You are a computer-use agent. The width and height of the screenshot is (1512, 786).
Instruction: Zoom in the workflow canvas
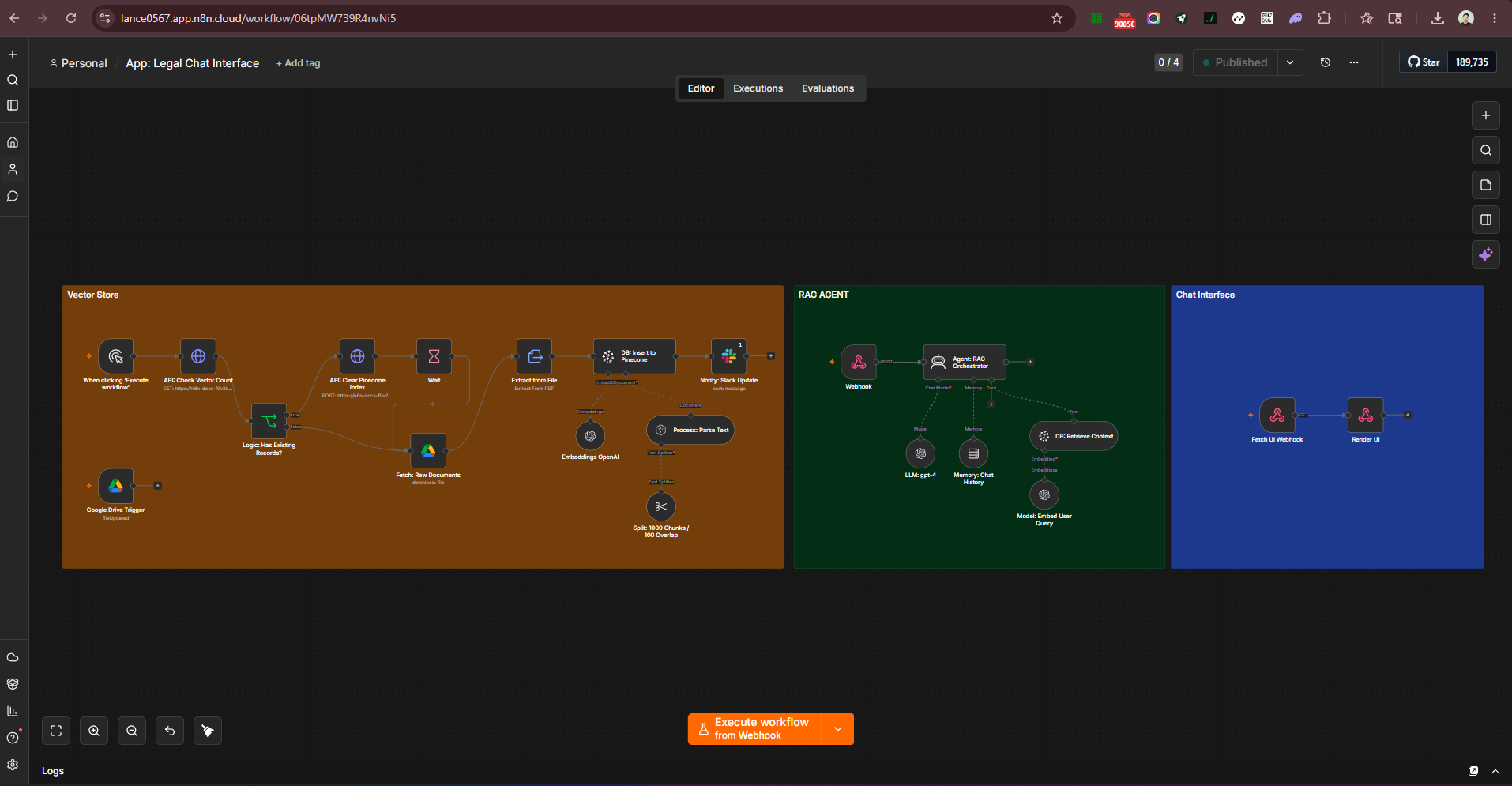(x=94, y=731)
